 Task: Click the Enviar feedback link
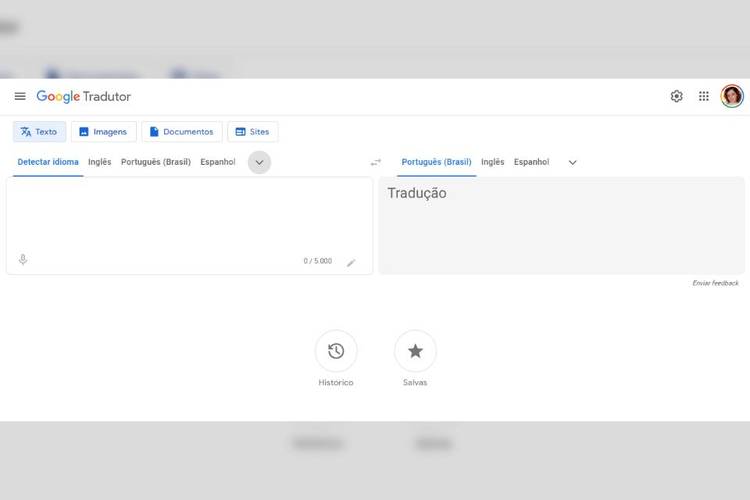coord(716,283)
